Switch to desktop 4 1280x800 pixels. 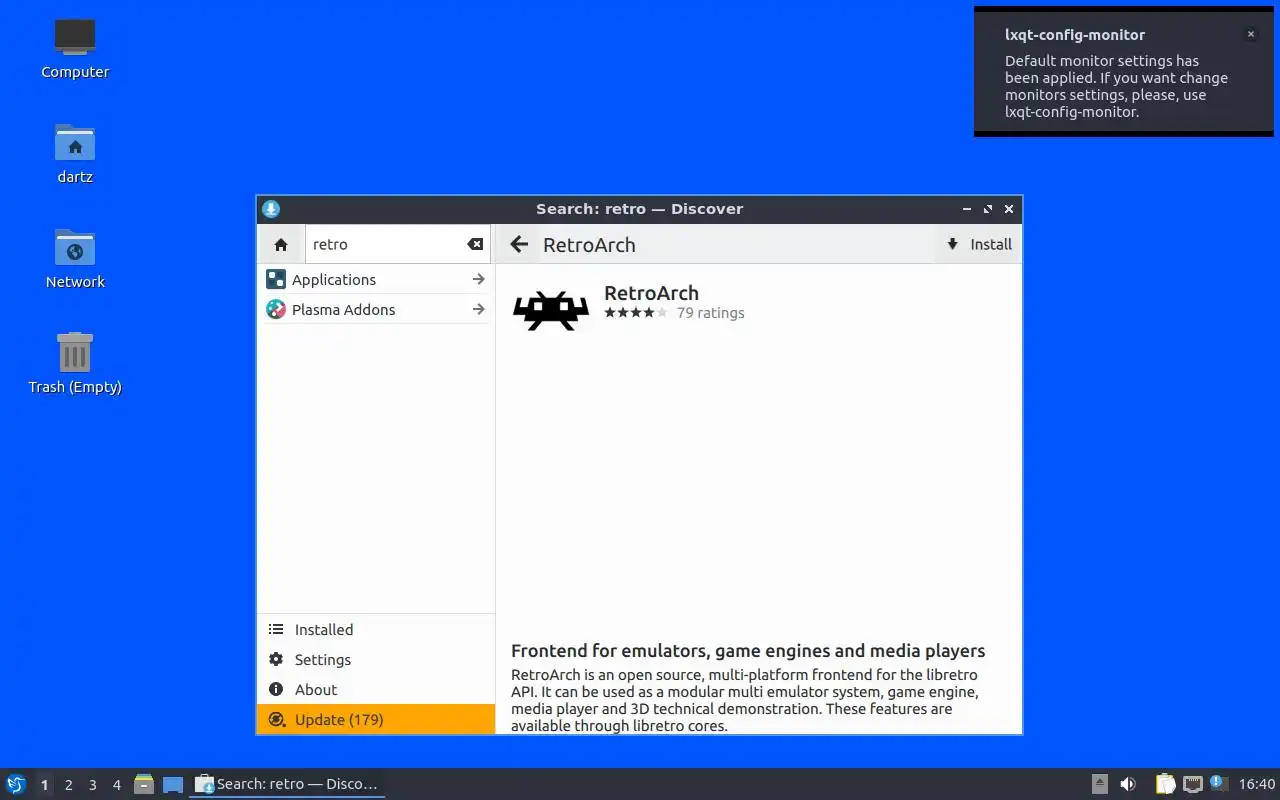coord(116,785)
